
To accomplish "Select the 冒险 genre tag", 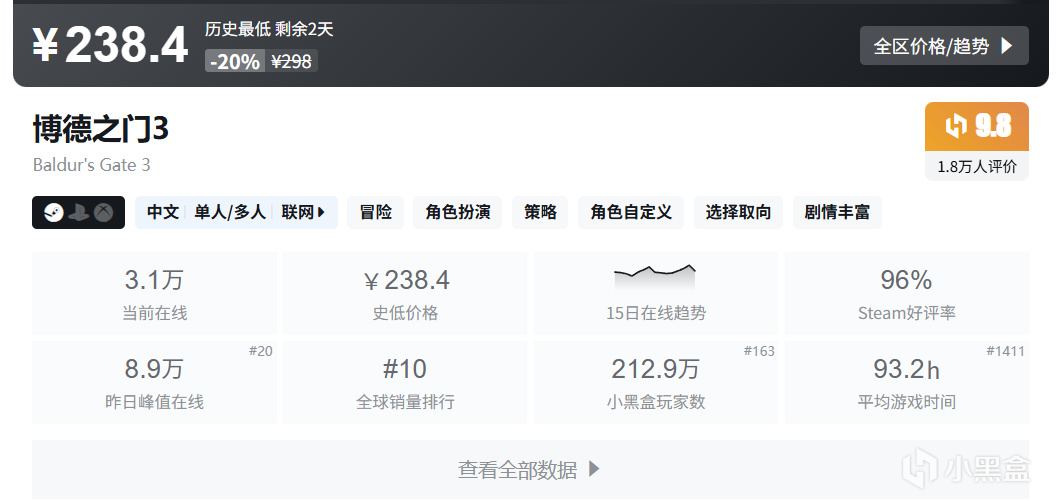I will (x=375, y=213).
